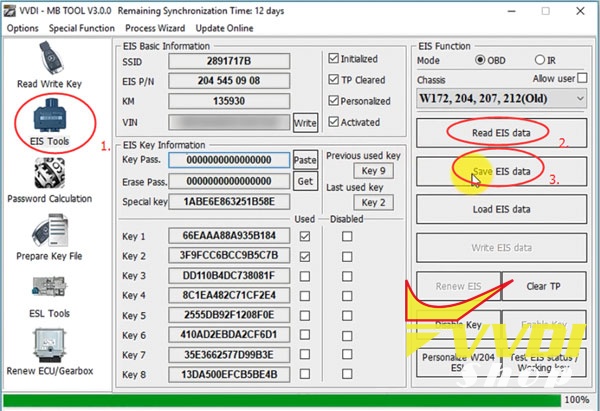Screen dimensions: 600x411
Task: Enable the Allow user checkbox
Action: pos(582,78)
